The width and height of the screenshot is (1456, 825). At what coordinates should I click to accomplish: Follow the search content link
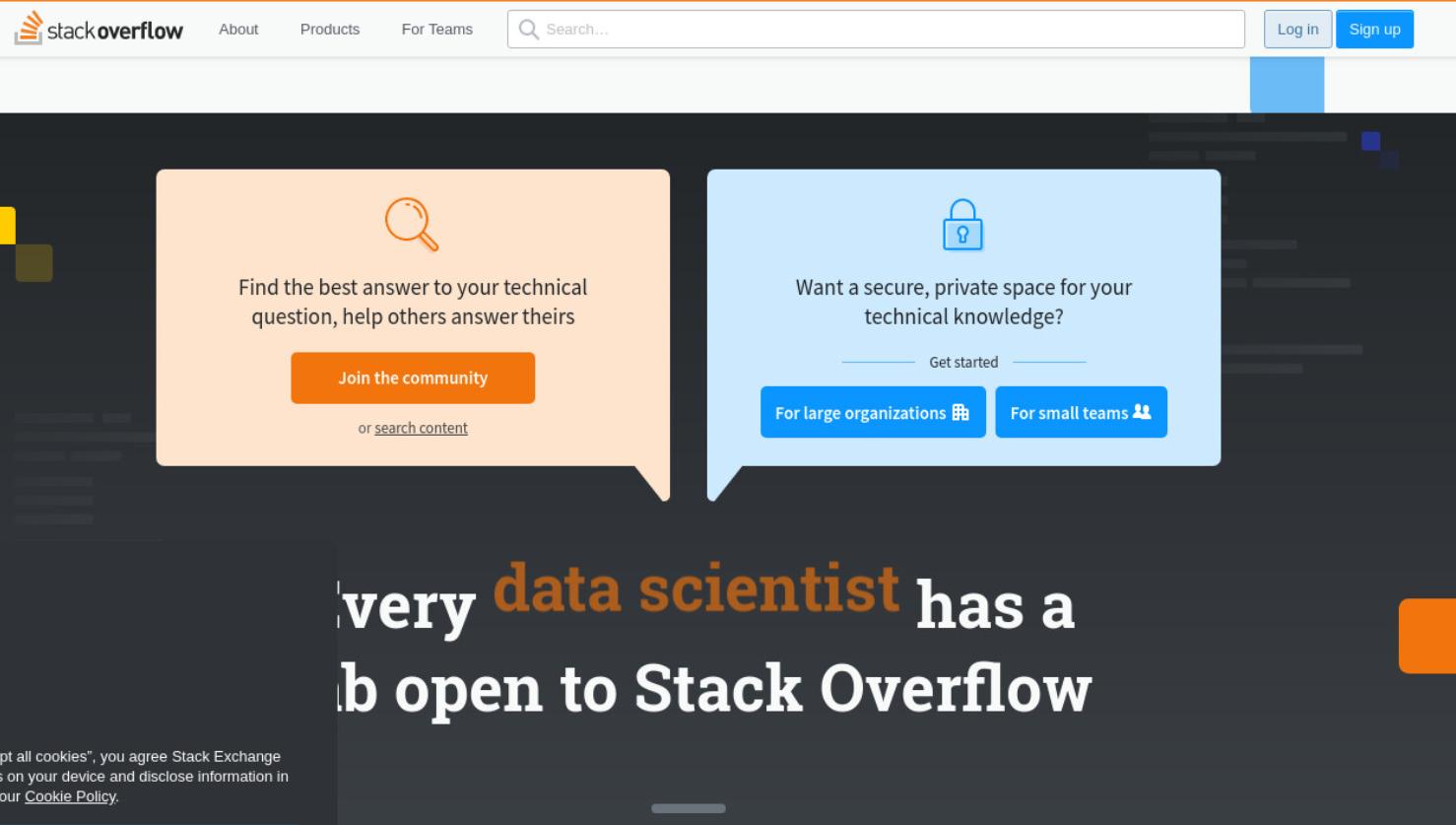[x=421, y=428]
